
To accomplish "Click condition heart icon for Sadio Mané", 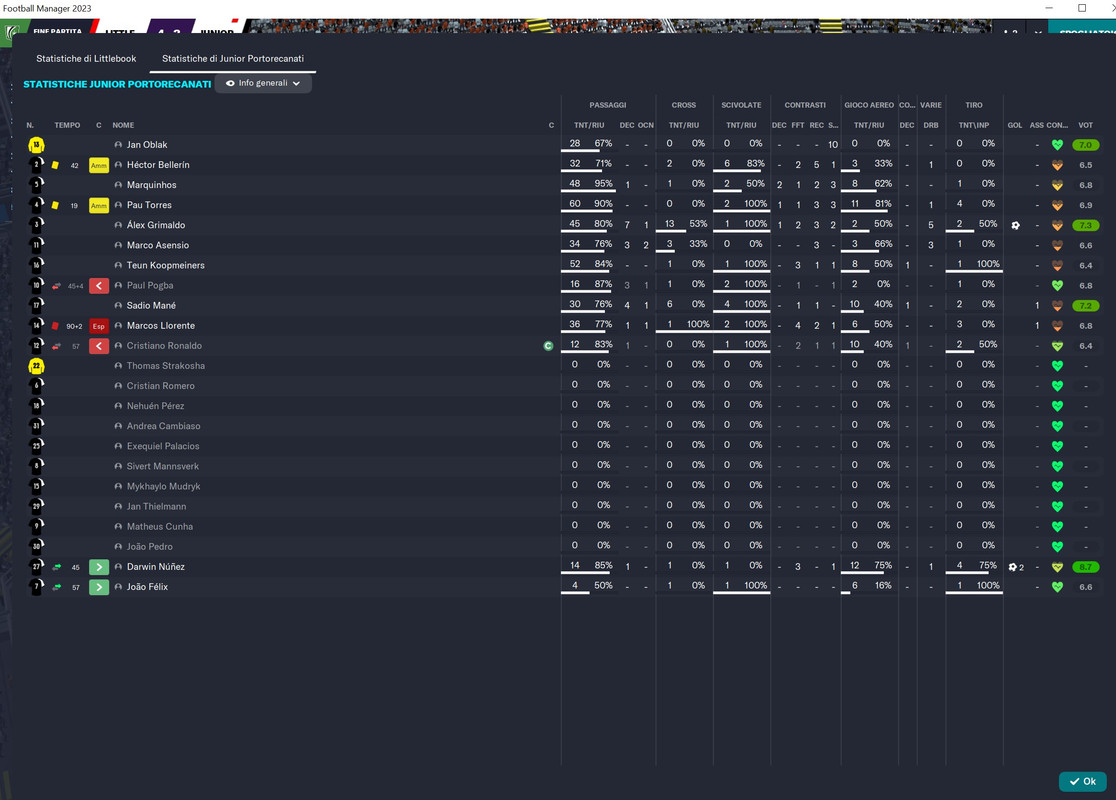I will point(1058,305).
